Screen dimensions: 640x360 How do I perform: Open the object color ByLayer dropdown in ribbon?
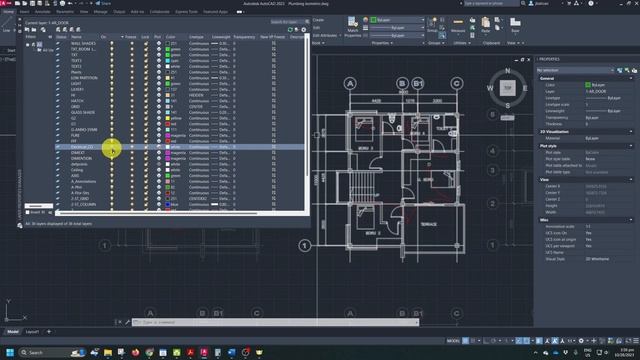[398, 20]
